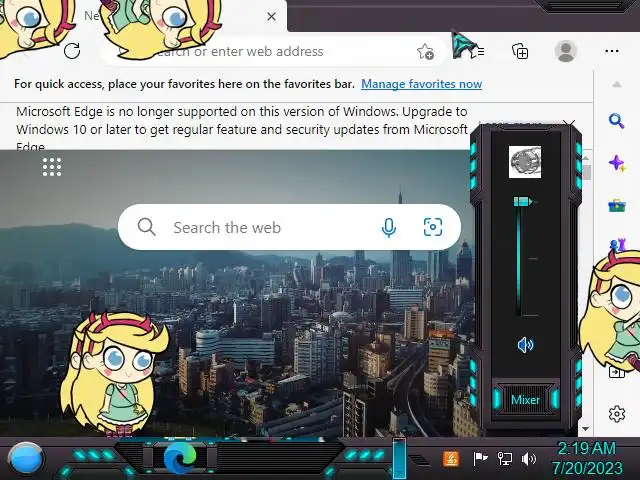Click page scrollbar up arrow
The height and width of the screenshot is (480, 640).
586,158
